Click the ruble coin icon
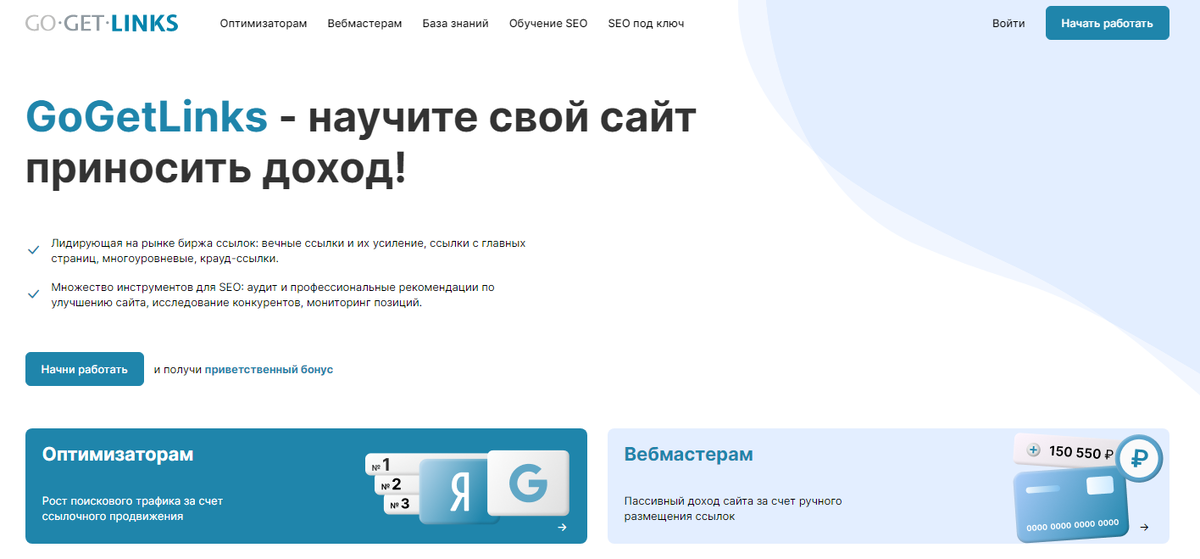 click(x=1137, y=459)
